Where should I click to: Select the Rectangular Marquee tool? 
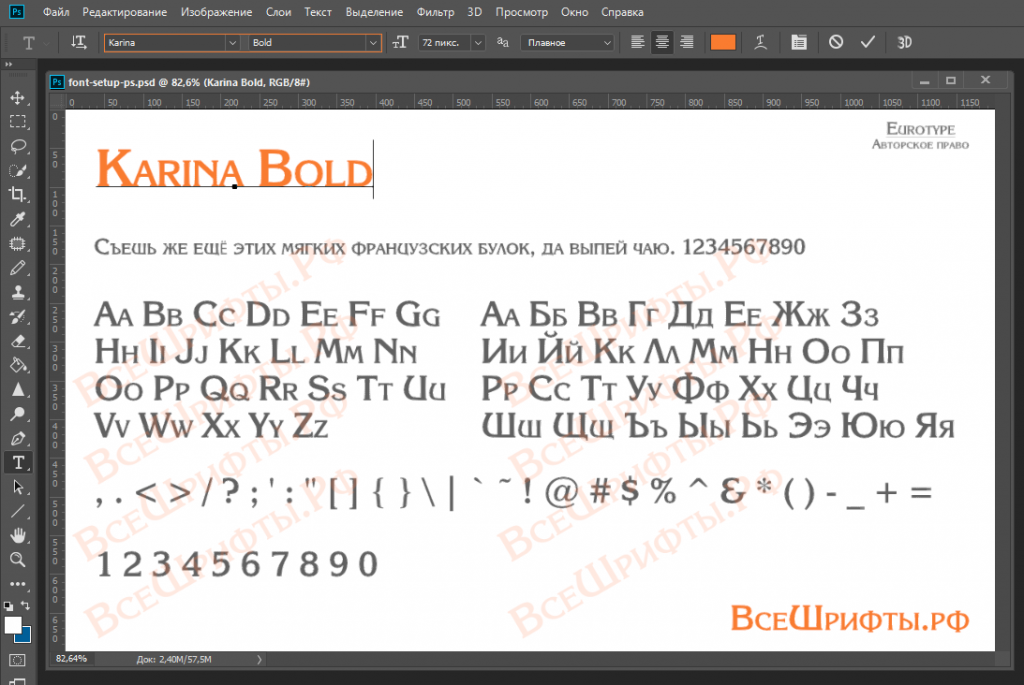(18, 122)
